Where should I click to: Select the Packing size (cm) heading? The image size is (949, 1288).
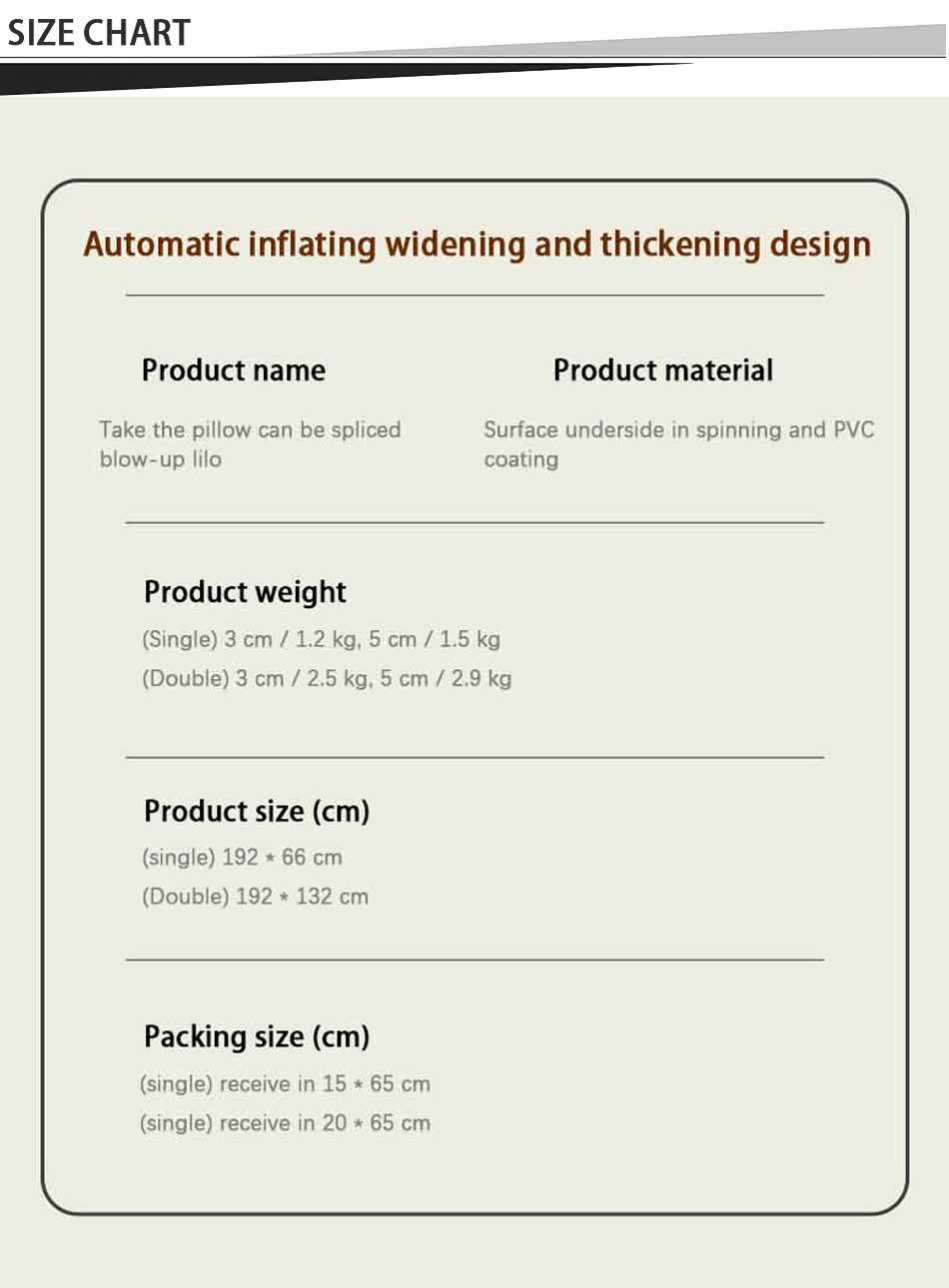tap(257, 1036)
